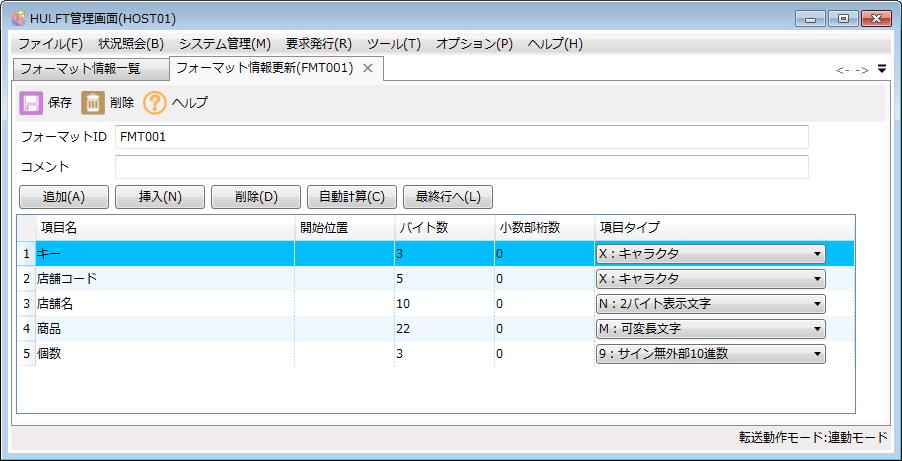Click the HULFT application title icon
The width and height of the screenshot is (902, 461).
point(17,17)
